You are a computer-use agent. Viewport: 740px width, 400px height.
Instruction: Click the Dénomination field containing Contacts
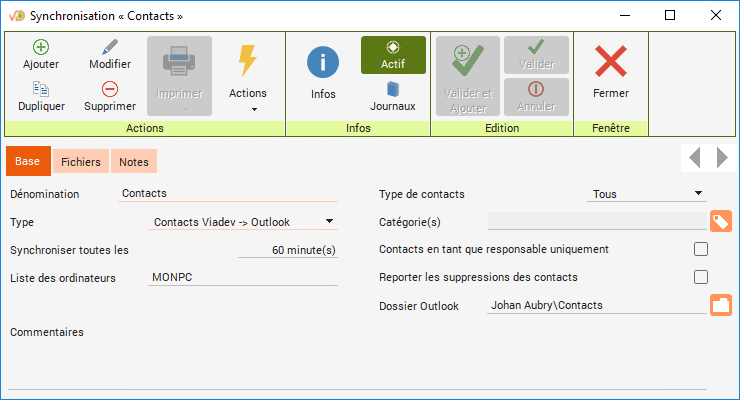(227, 193)
